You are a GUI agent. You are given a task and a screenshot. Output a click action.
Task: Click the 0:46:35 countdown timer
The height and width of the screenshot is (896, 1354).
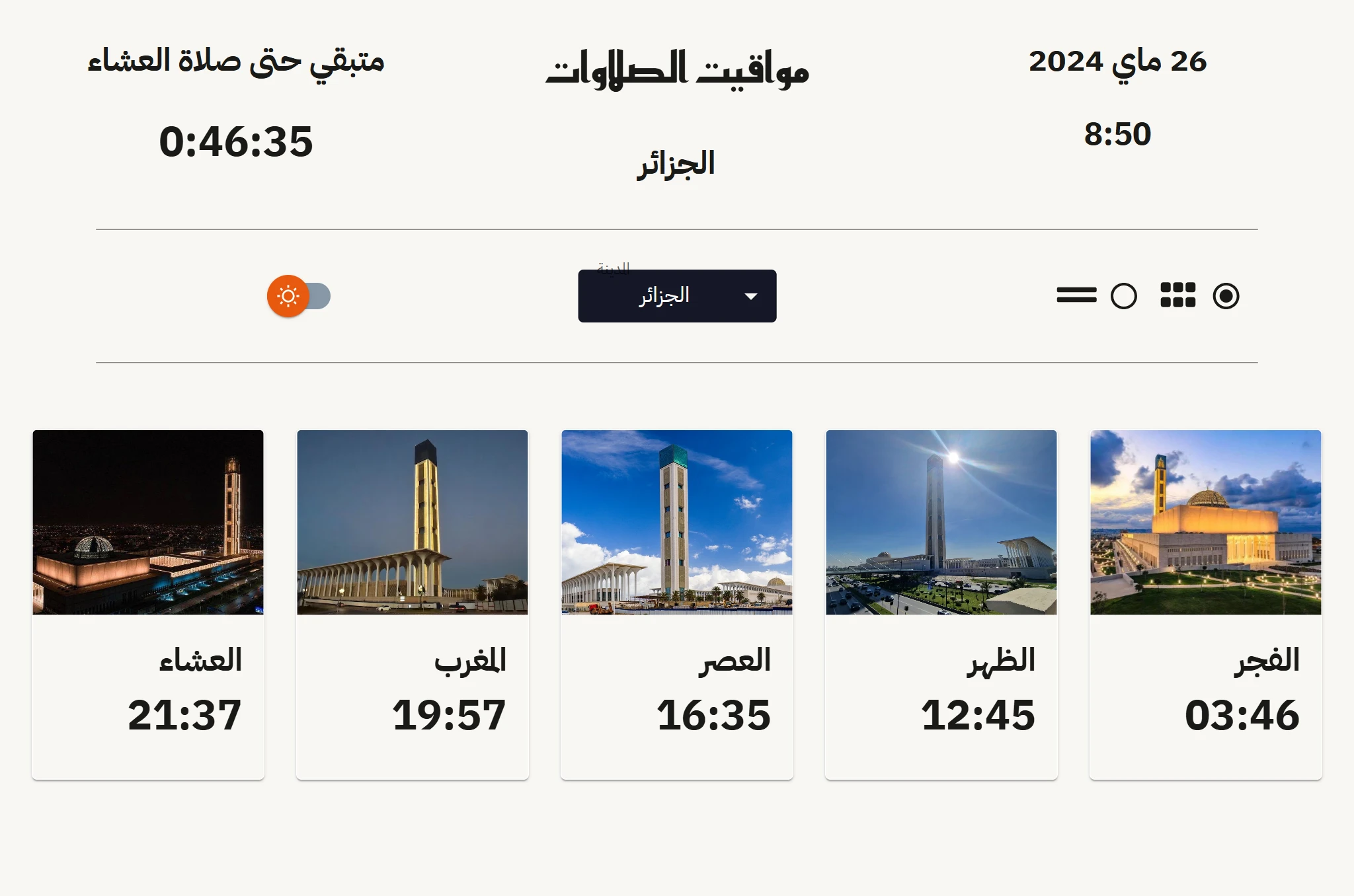click(236, 141)
